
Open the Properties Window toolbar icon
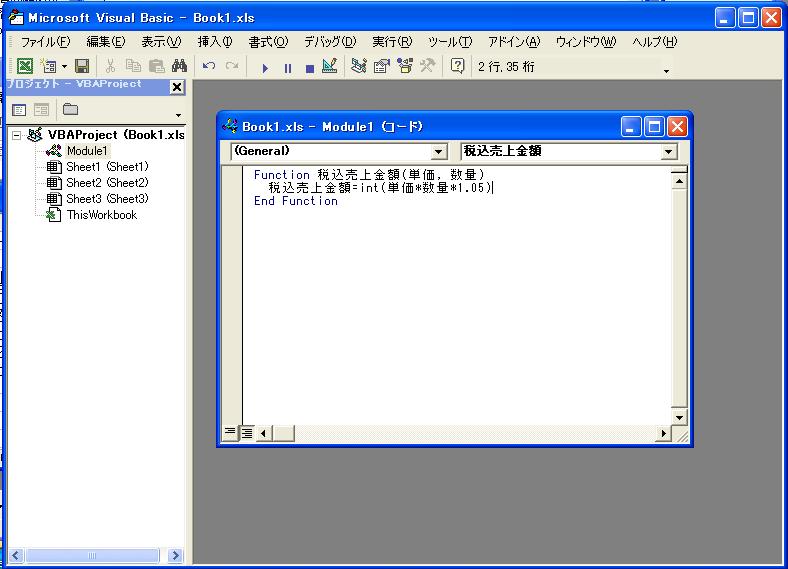click(382, 66)
